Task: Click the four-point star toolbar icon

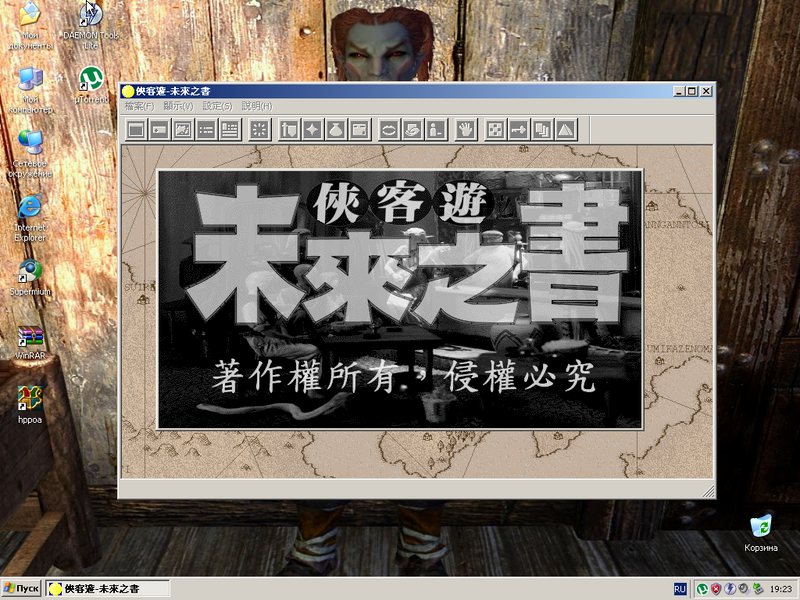Action: point(313,130)
